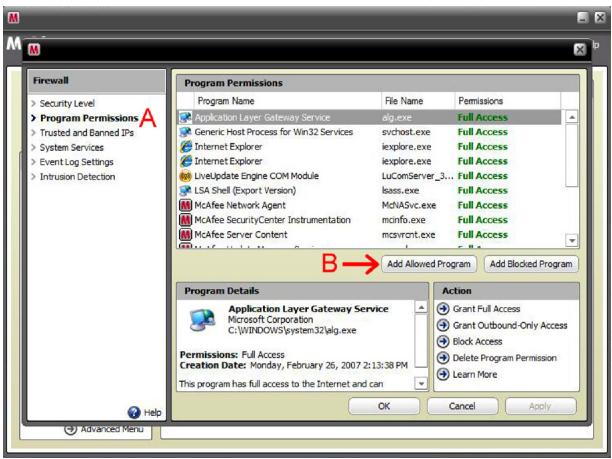The width and height of the screenshot is (612, 459).
Task: Click the blue Help question mark icon
Action: point(134,412)
